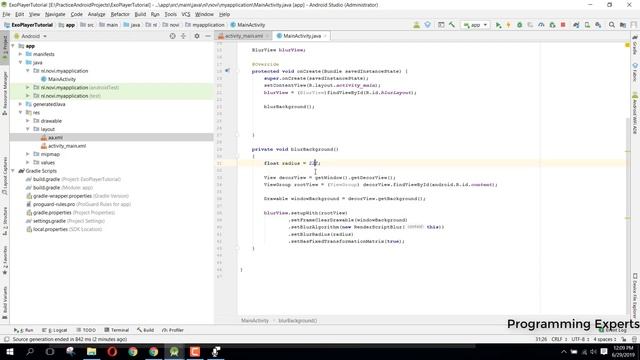The width and height of the screenshot is (640, 360).
Task: Click the Apply Changes lightning icon
Action: pos(509,25)
